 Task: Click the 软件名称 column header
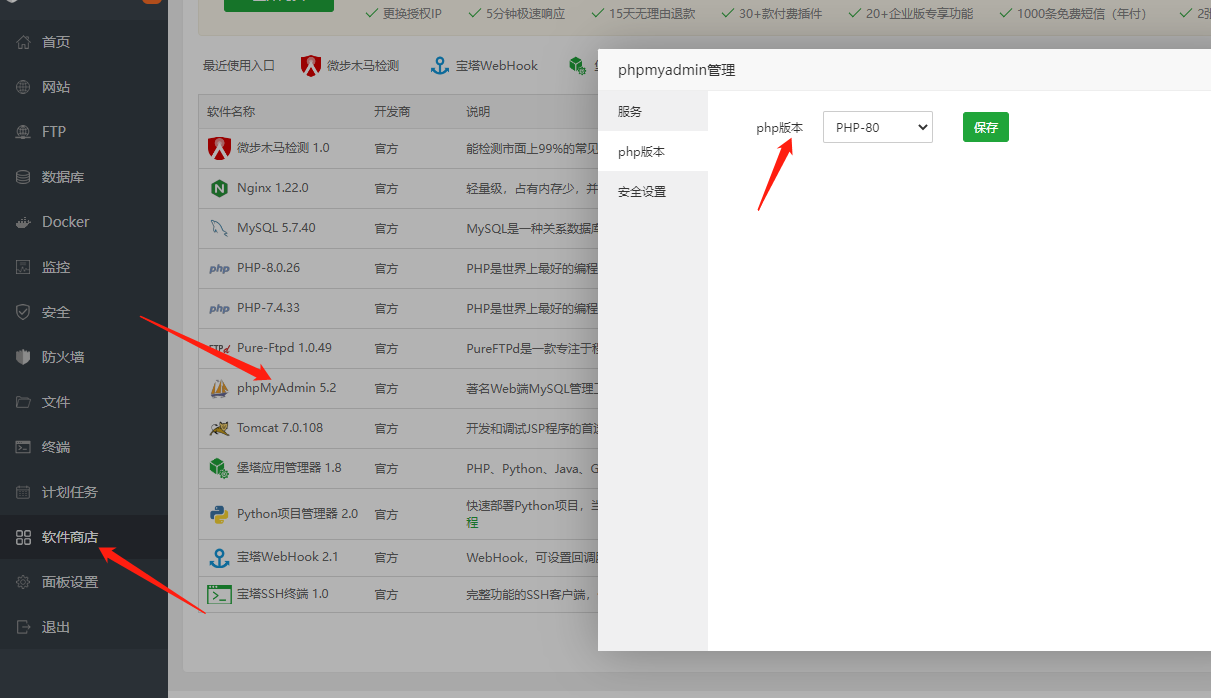tap(231, 111)
